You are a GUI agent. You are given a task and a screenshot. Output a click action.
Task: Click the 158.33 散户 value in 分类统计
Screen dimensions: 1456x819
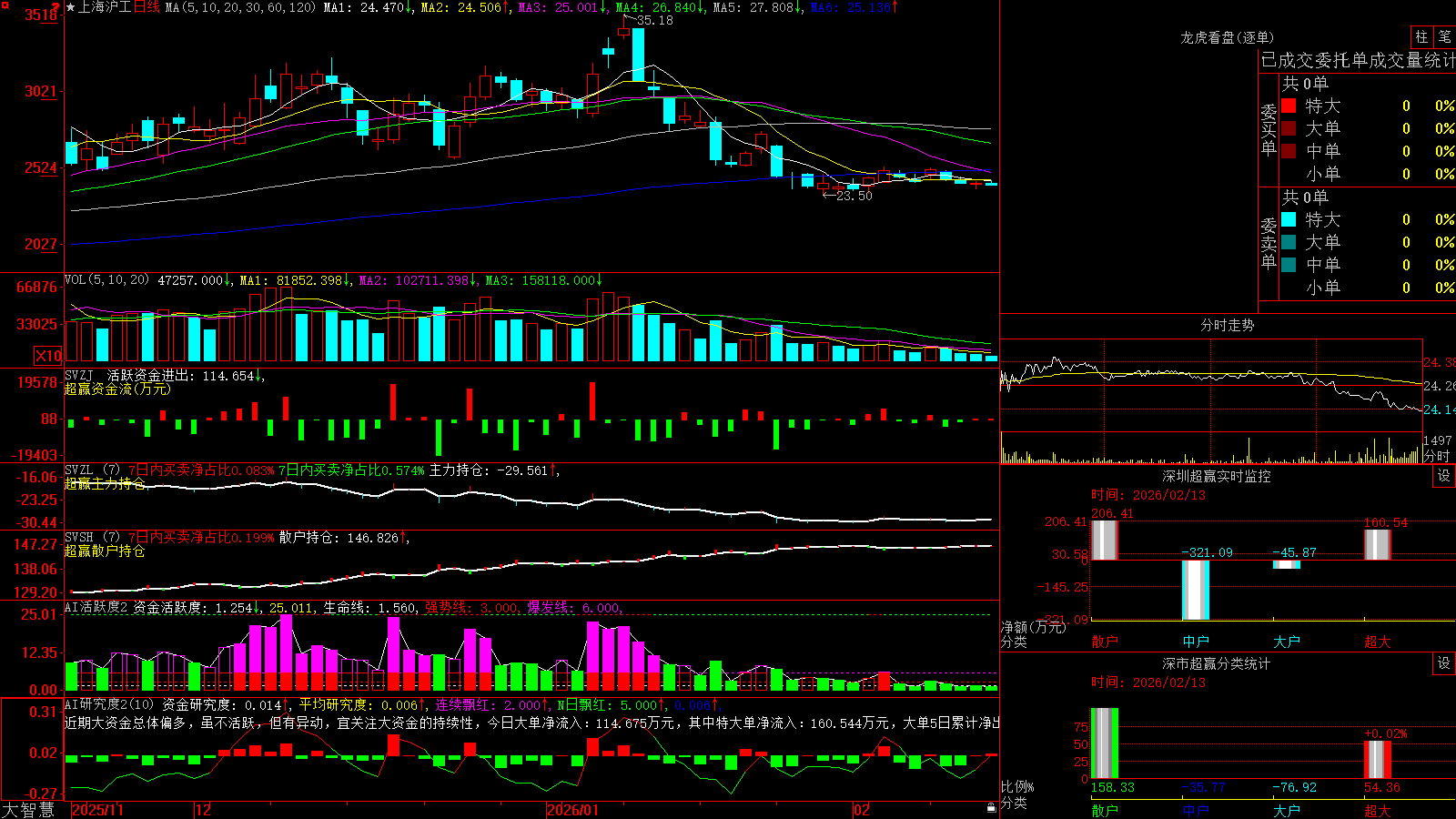tap(1112, 787)
